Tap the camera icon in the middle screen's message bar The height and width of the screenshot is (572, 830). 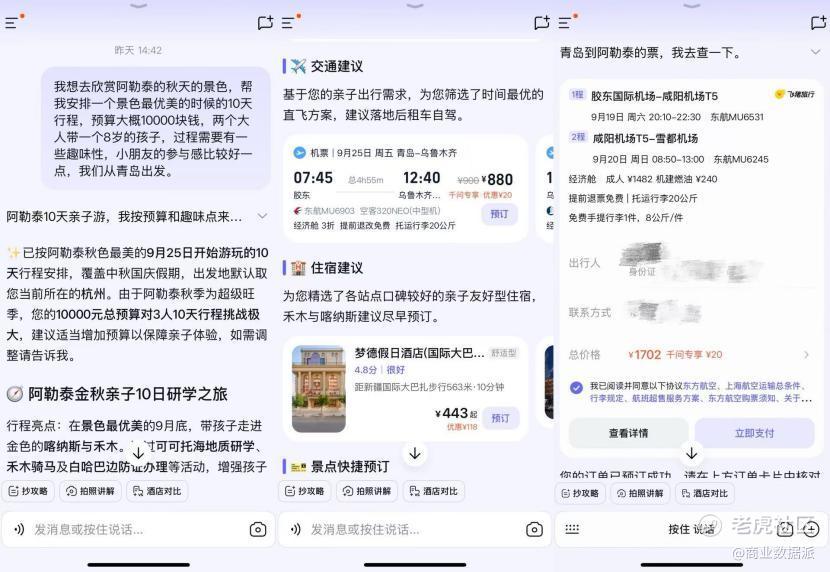coord(534,529)
